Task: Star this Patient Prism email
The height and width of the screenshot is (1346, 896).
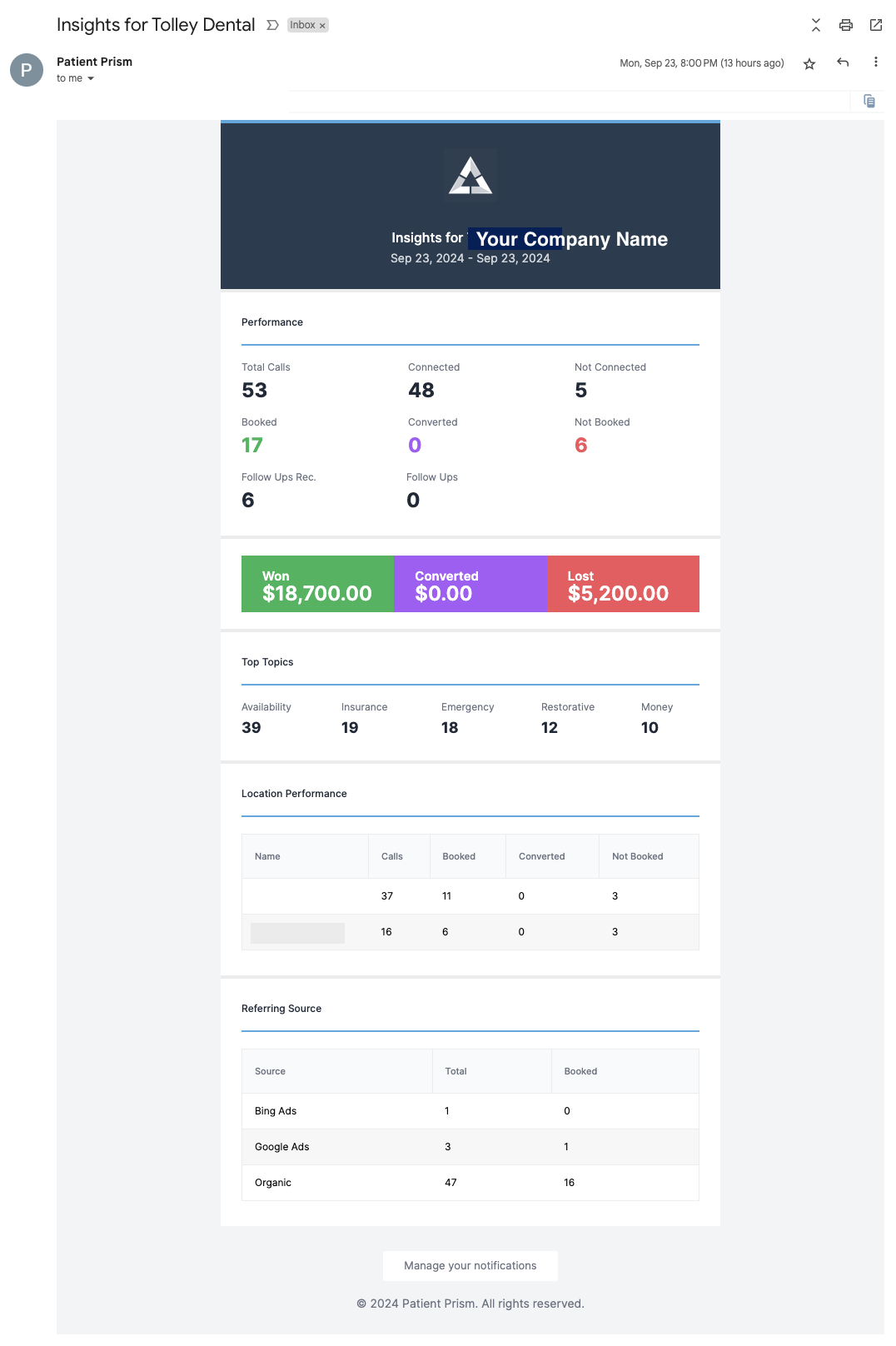Action: 809,63
